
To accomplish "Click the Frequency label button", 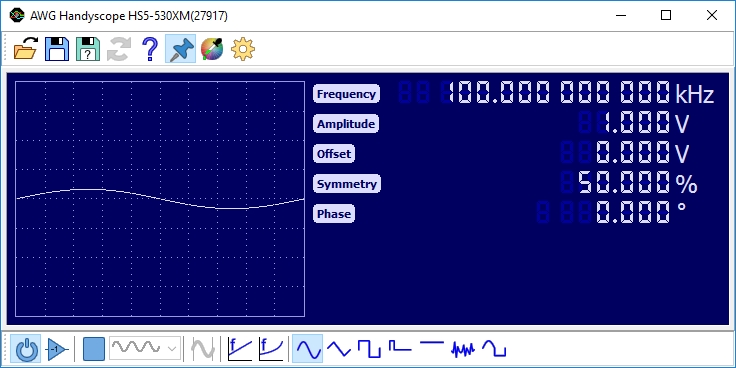I will (346, 94).
